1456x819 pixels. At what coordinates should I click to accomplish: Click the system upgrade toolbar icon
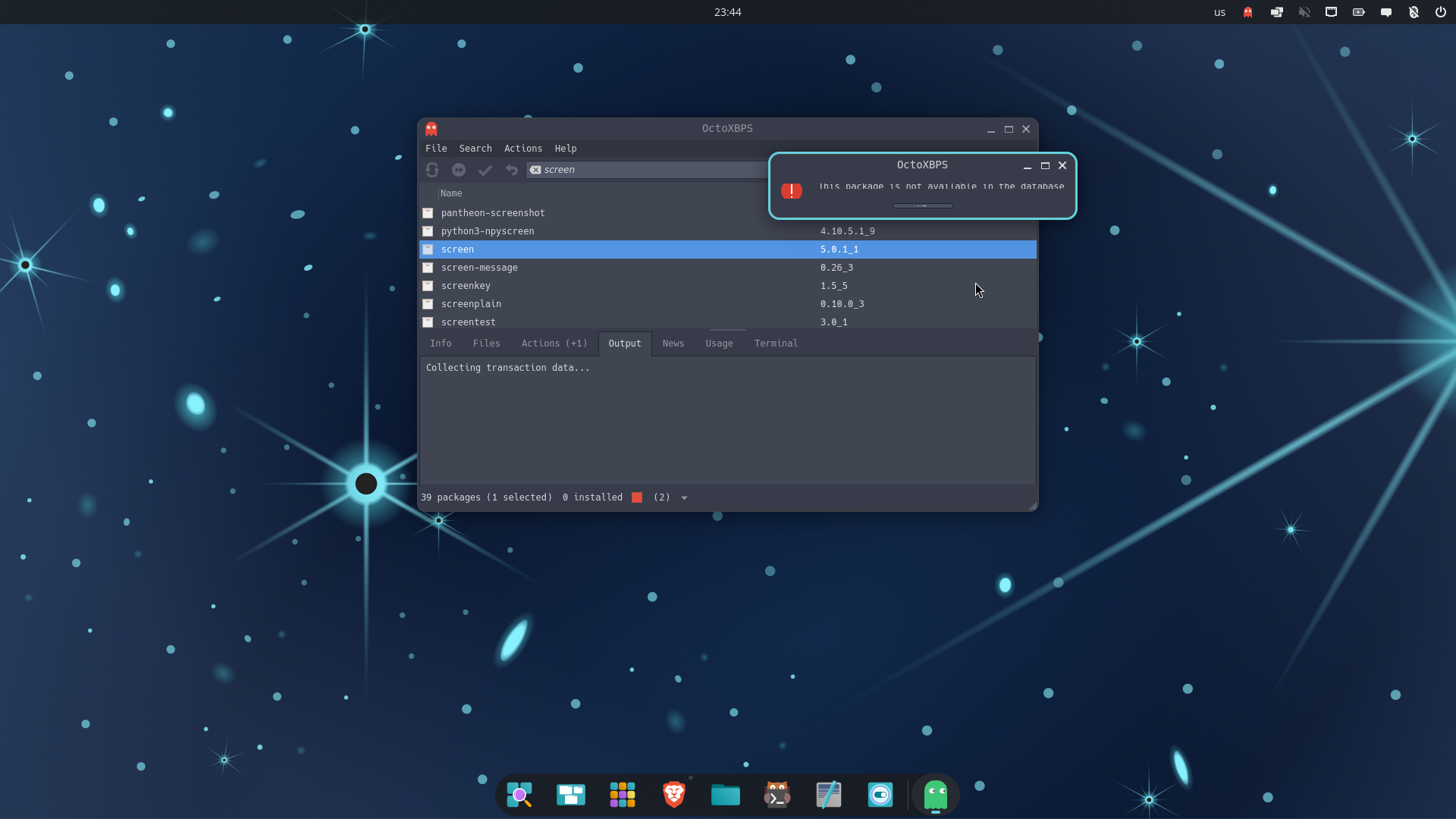click(x=459, y=170)
